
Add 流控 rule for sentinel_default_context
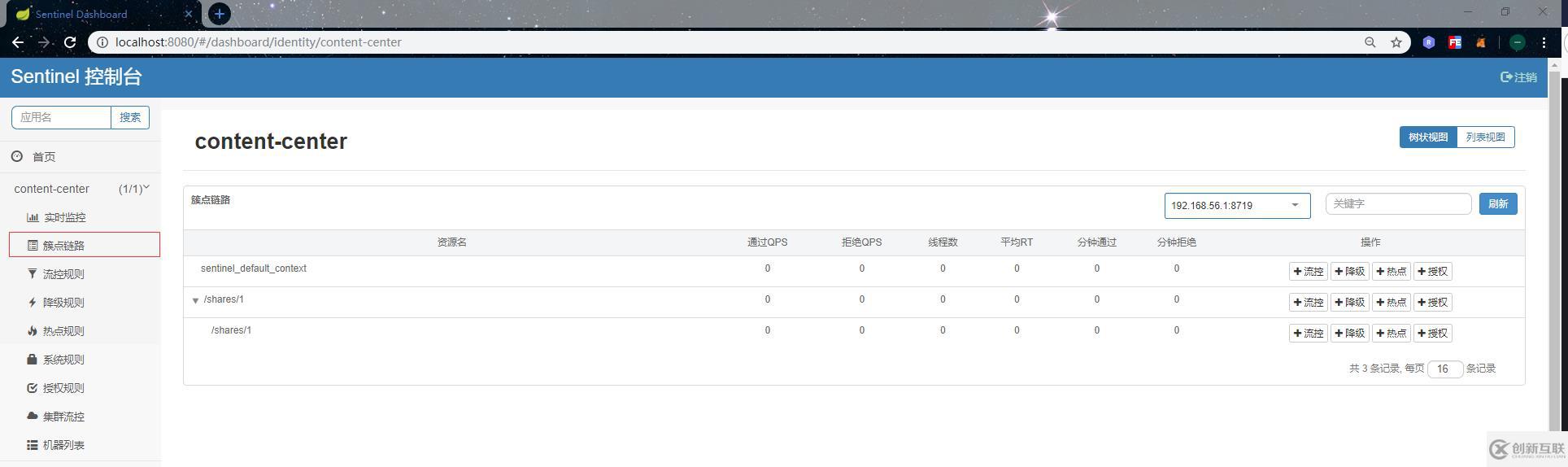click(1309, 272)
